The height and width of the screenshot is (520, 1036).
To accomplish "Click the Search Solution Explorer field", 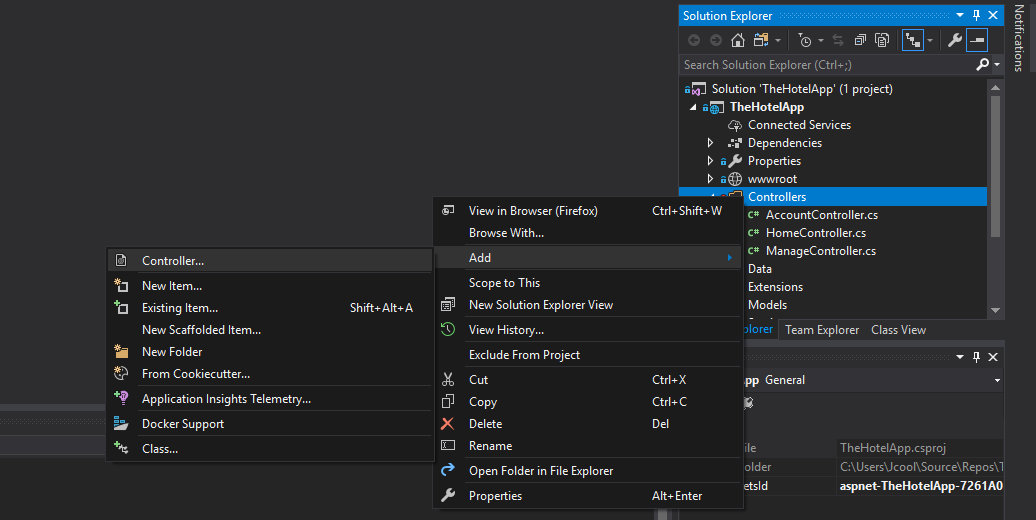I will [x=826, y=65].
